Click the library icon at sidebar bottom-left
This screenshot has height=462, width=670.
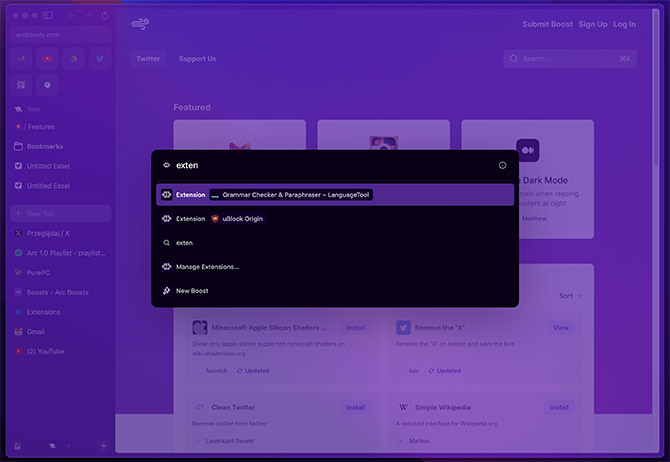coord(18,446)
